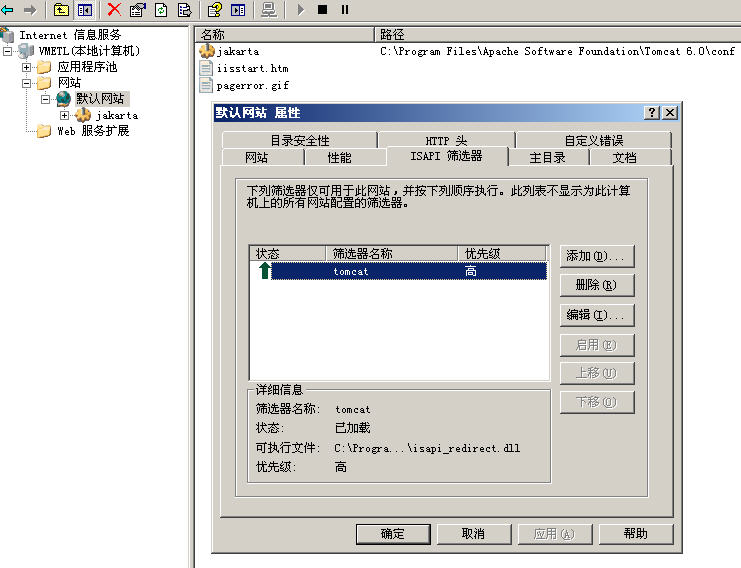
Task: Close the 默认网站 属性 dialog
Action: [x=670, y=112]
